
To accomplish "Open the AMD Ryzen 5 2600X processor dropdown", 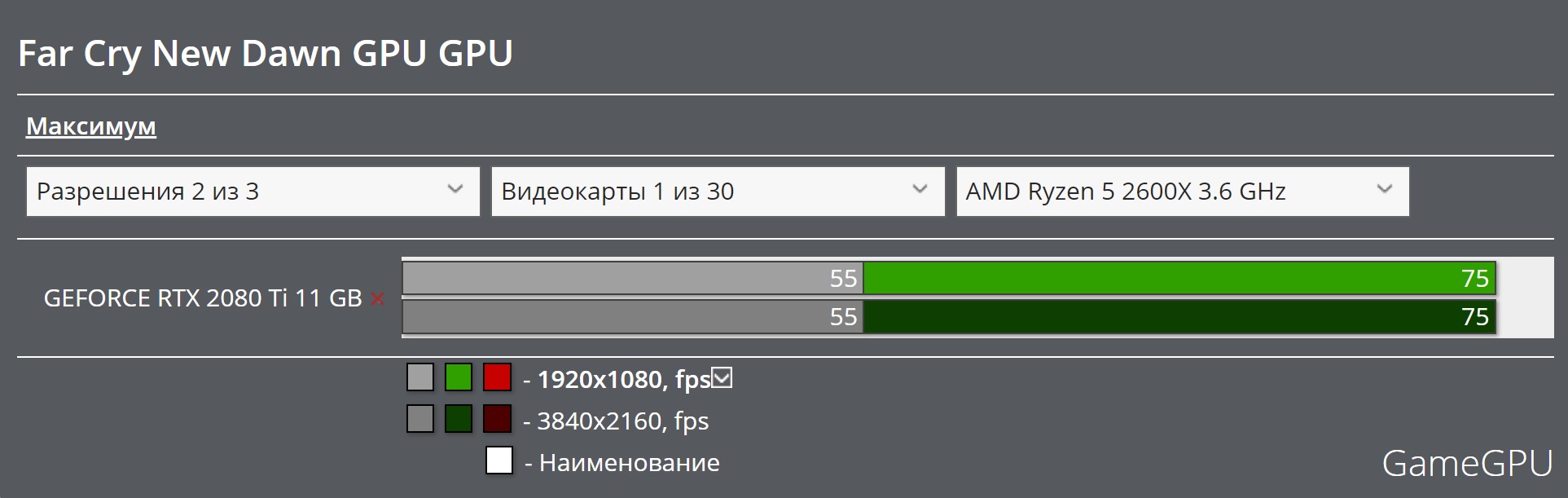I will 1183,192.
